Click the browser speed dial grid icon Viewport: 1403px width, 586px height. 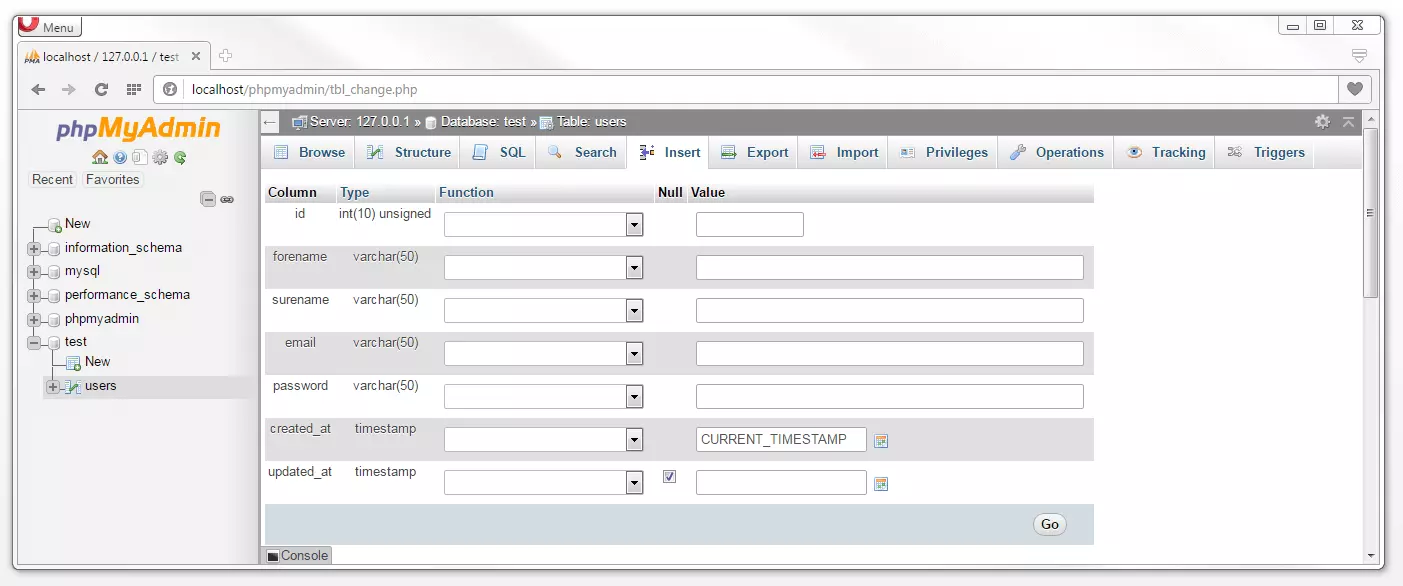[x=133, y=89]
